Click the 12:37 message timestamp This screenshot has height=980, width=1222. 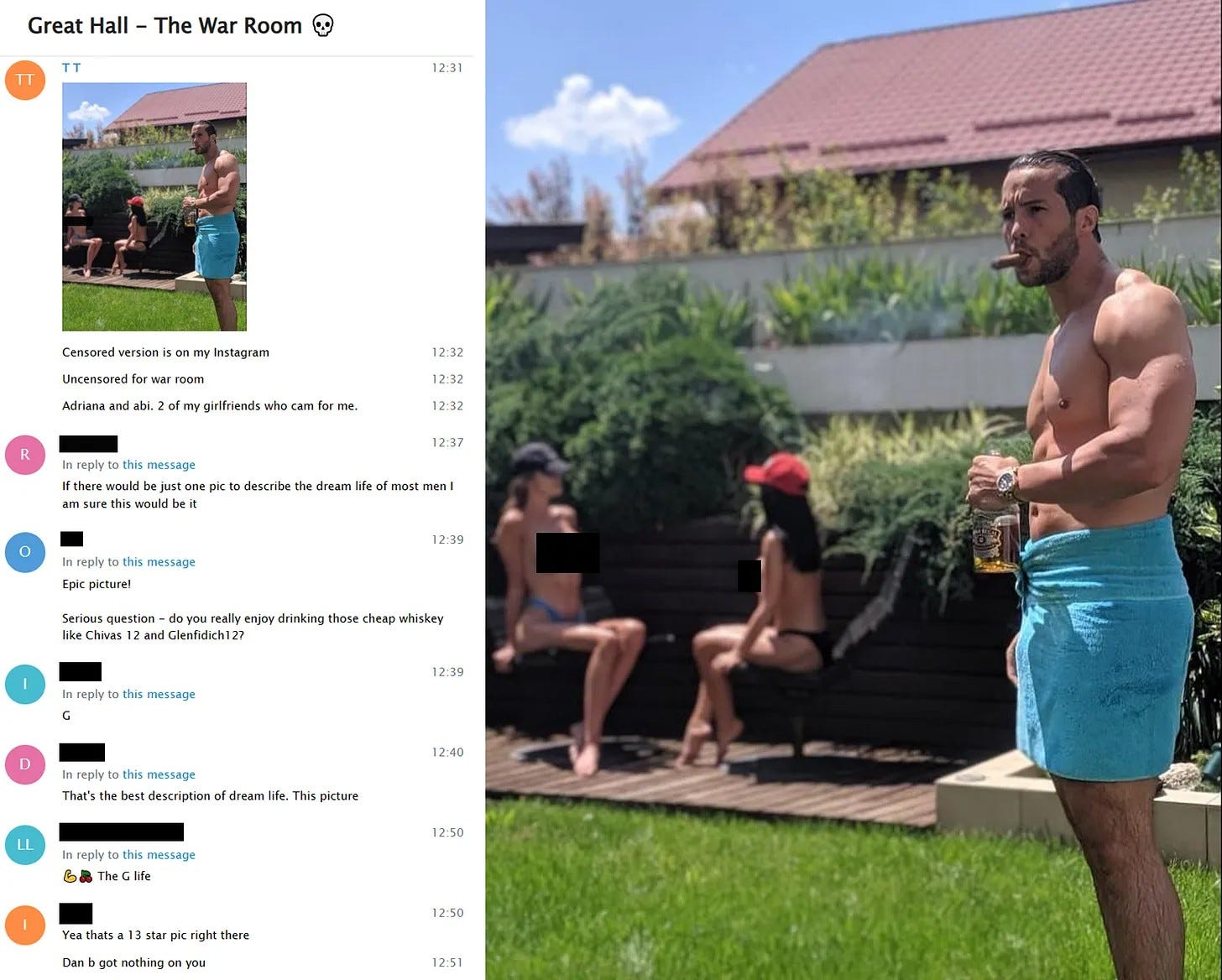click(x=447, y=442)
